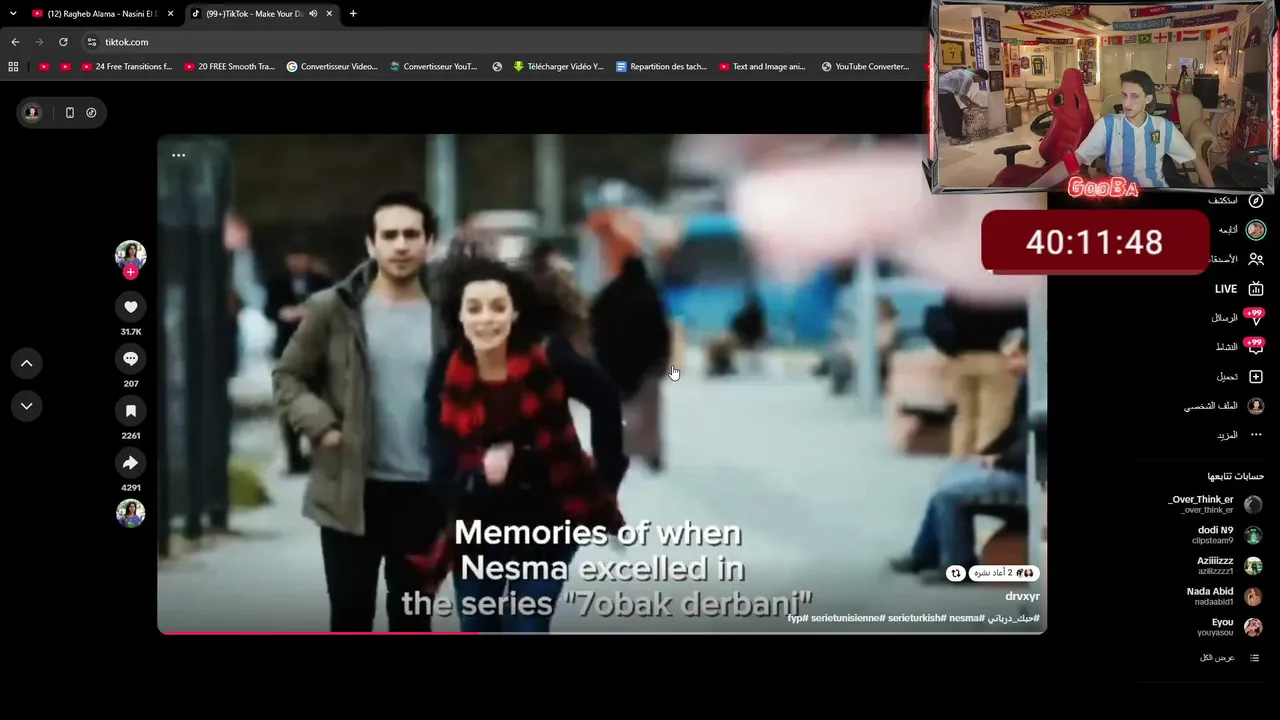The height and width of the screenshot is (720, 1280).
Task: Open Profile (الملف الشخصي) in the sidebar
Action: coord(1211,406)
